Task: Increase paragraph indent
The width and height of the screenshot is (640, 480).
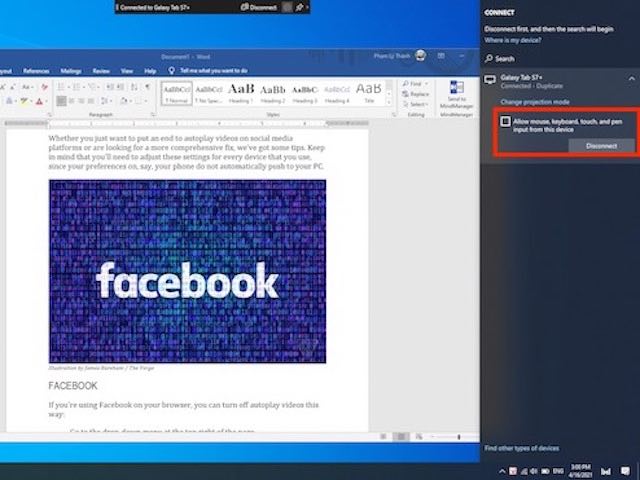Action: click(120, 87)
